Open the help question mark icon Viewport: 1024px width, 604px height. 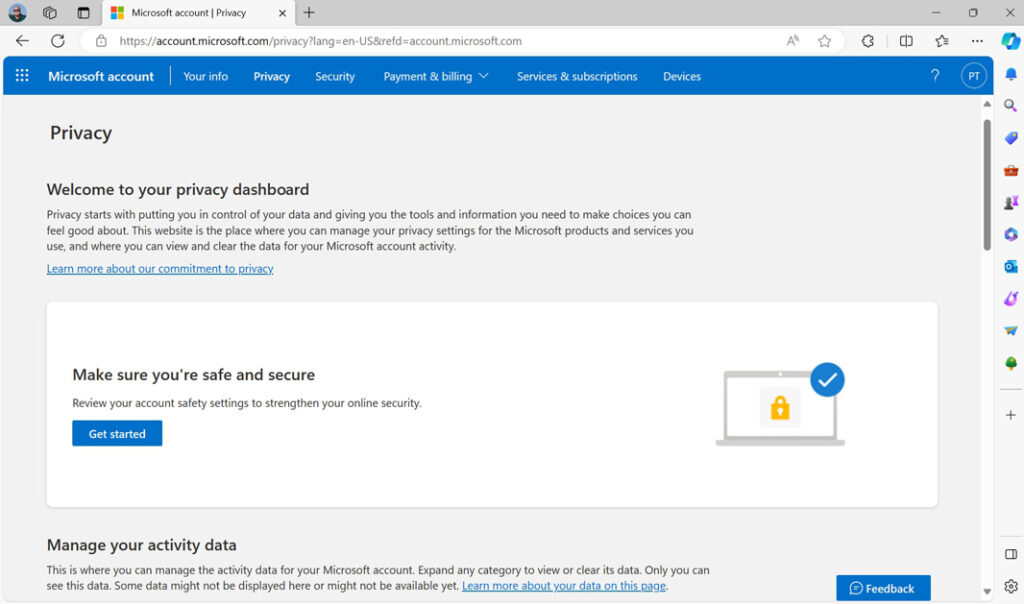click(x=934, y=75)
